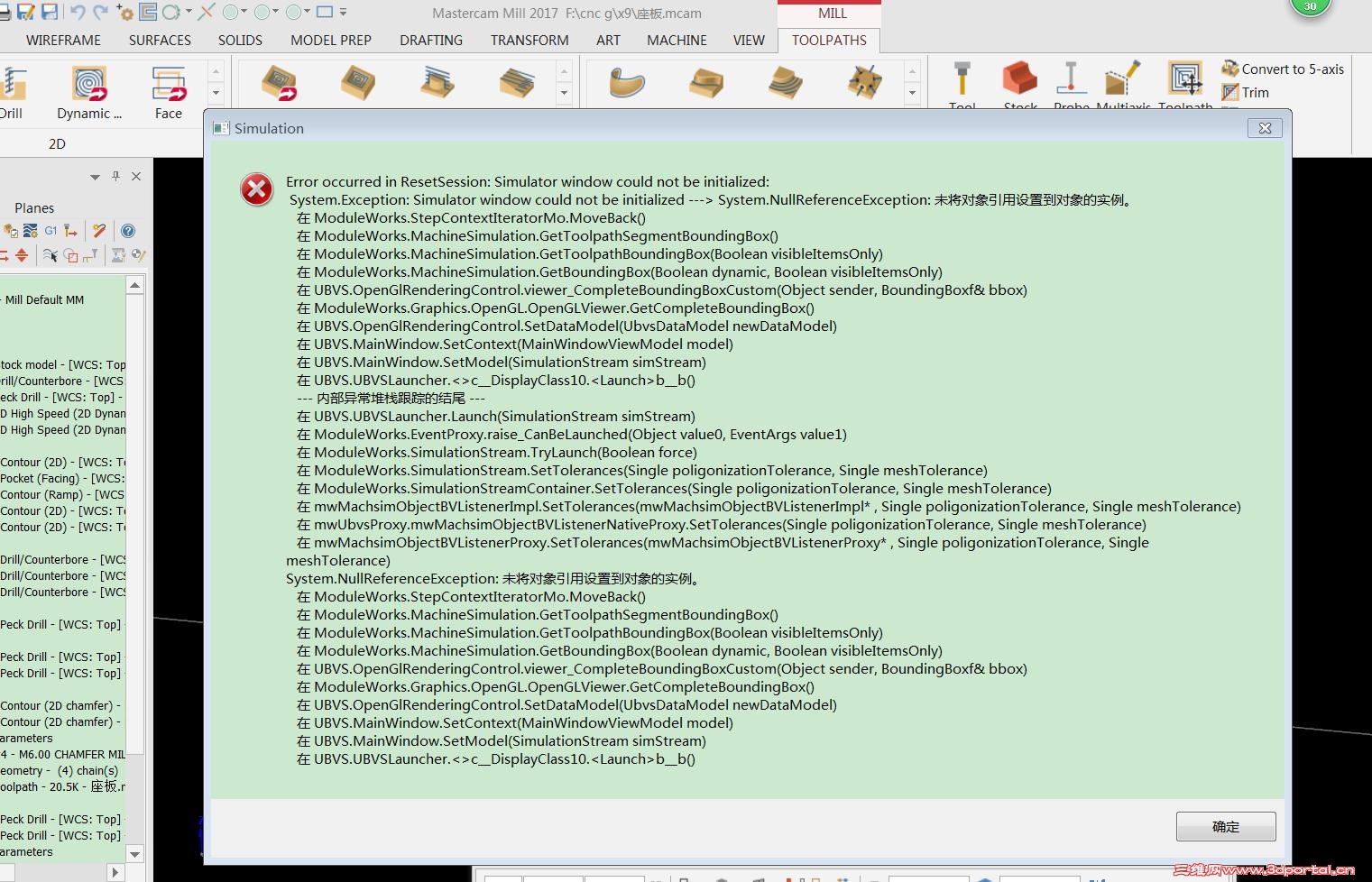Image resolution: width=1372 pixels, height=882 pixels.
Task: Click the red up-down arrows icon in Toolpaths panel
Action: 22,255
